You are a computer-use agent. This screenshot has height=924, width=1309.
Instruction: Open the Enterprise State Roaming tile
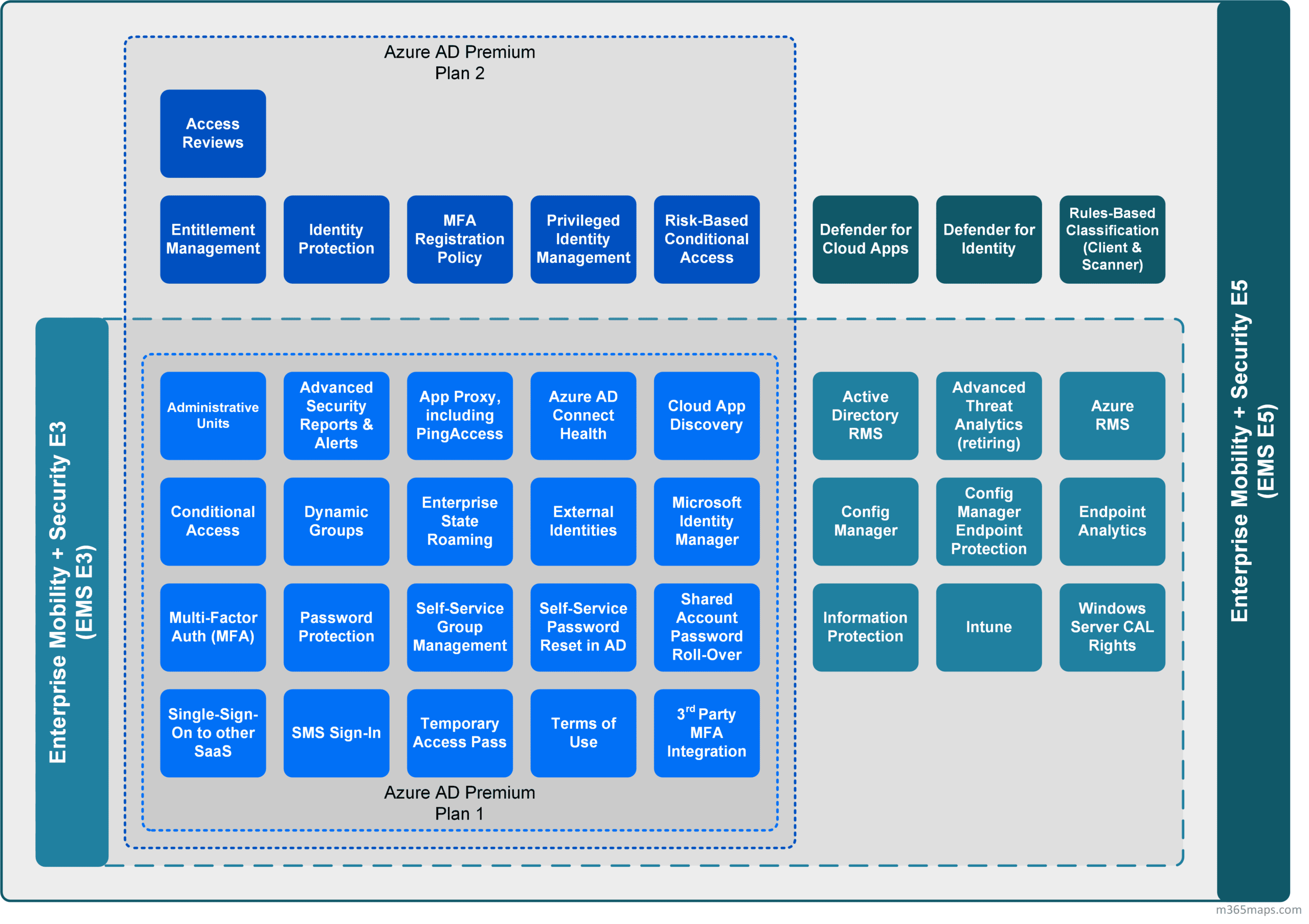(x=460, y=522)
